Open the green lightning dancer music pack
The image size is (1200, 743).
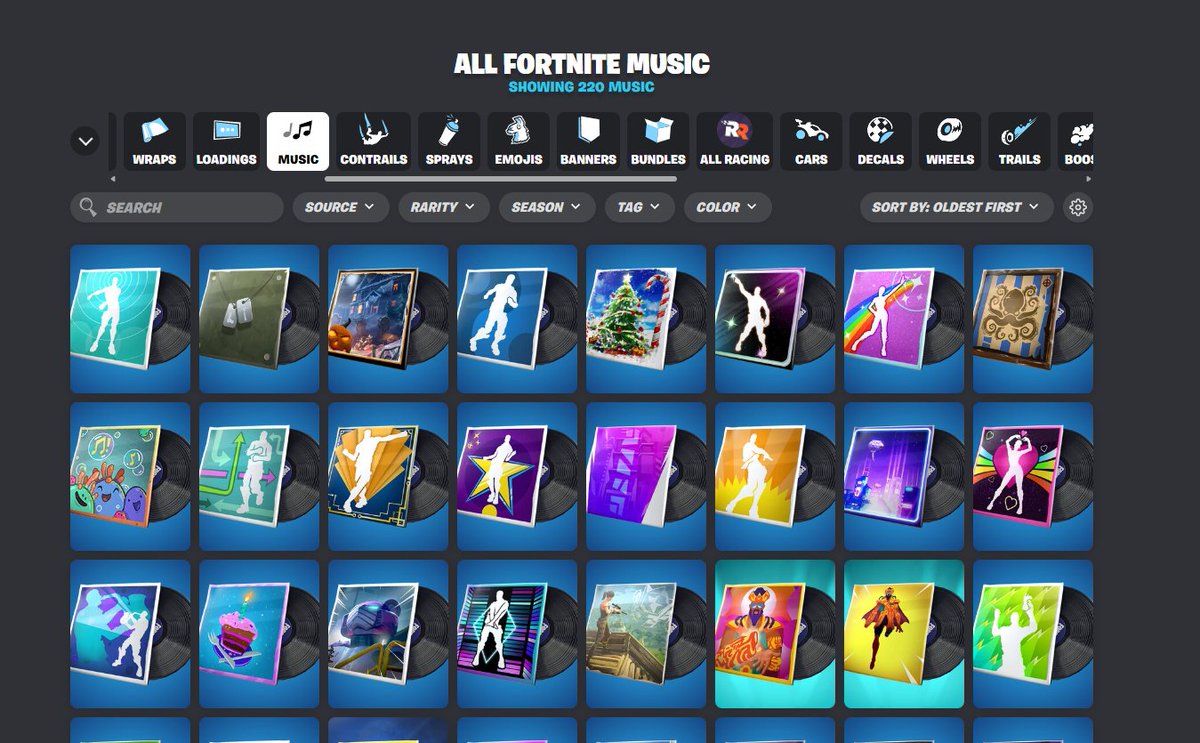tap(1033, 634)
